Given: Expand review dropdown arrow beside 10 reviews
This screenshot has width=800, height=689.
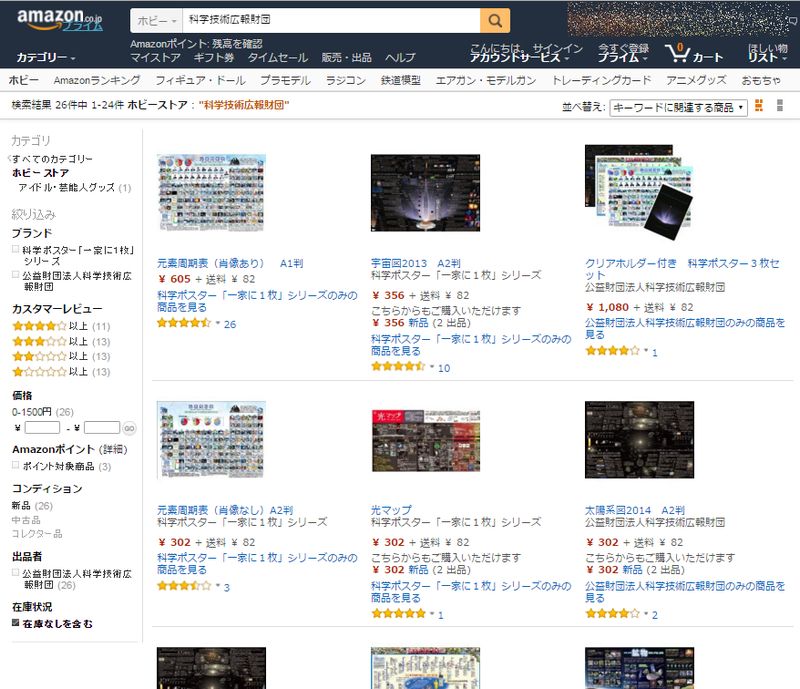Looking at the screenshot, I should click(x=432, y=367).
